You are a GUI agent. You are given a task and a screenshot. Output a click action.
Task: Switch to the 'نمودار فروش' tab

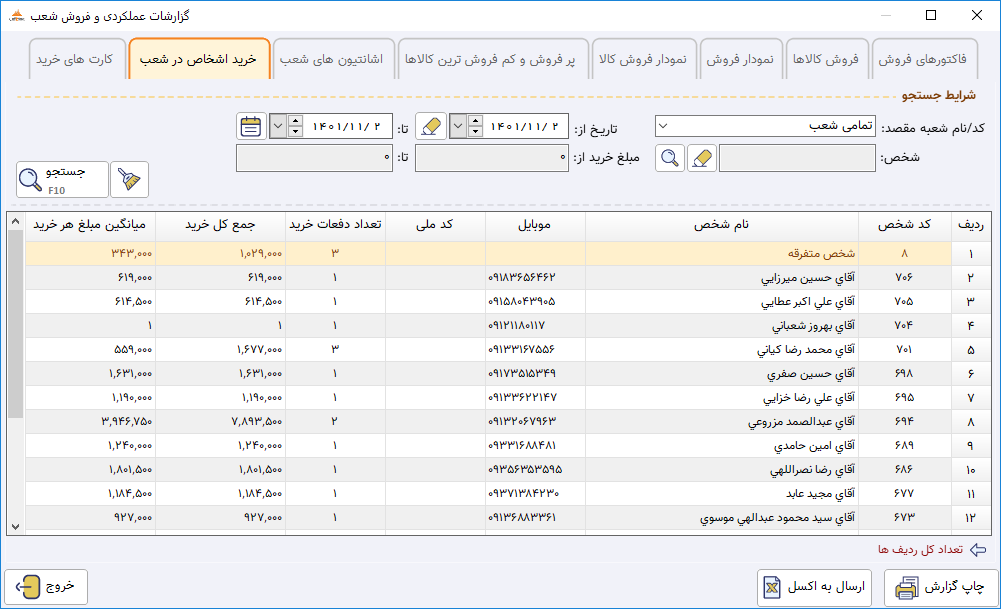[x=740, y=59]
